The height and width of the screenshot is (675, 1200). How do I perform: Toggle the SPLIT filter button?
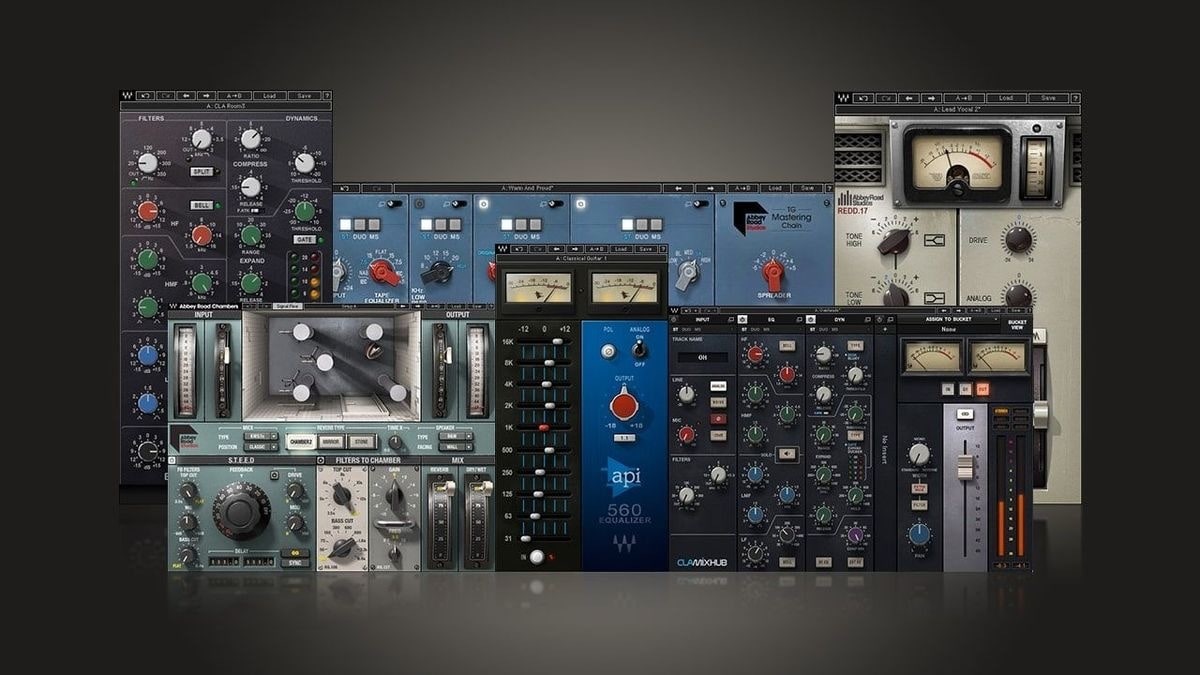coord(202,172)
